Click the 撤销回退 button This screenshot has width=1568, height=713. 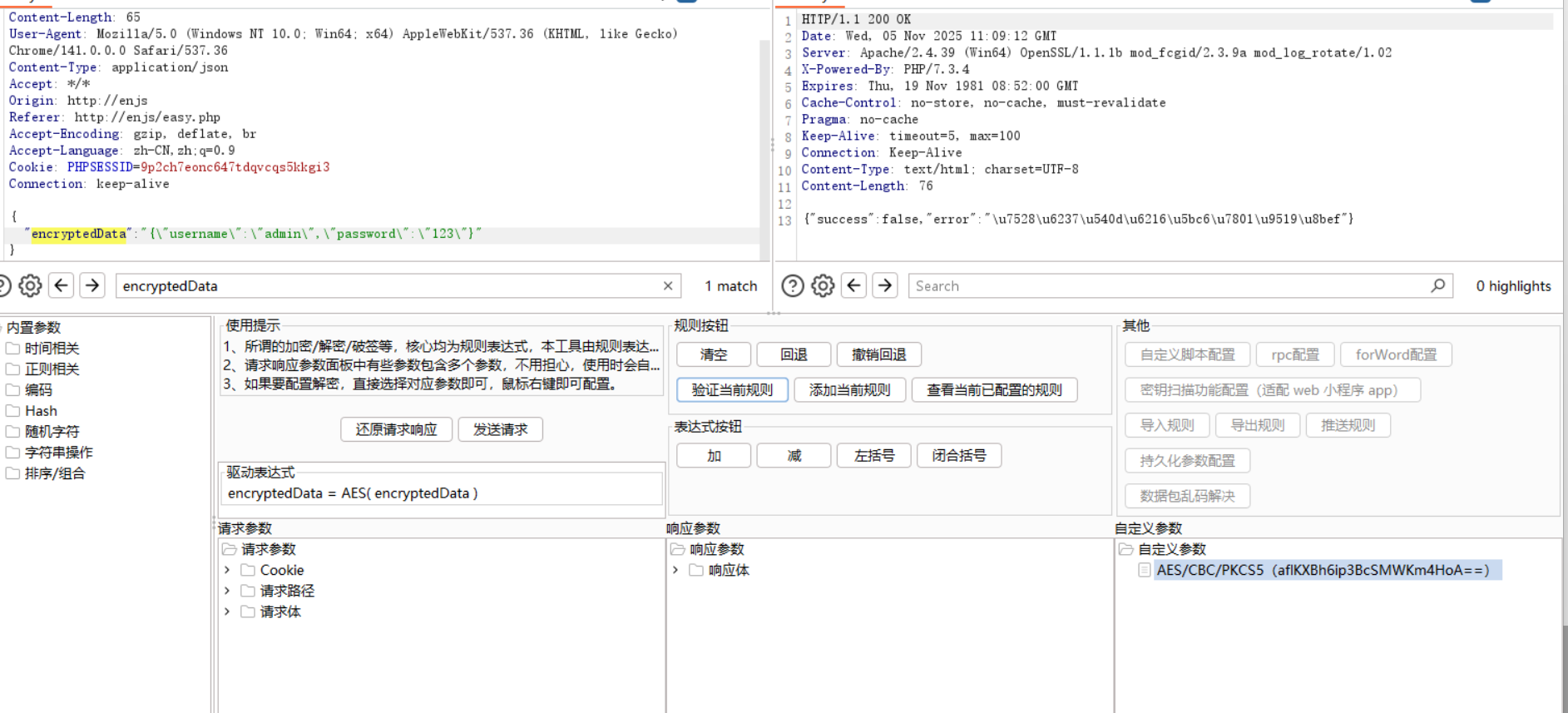point(878,354)
